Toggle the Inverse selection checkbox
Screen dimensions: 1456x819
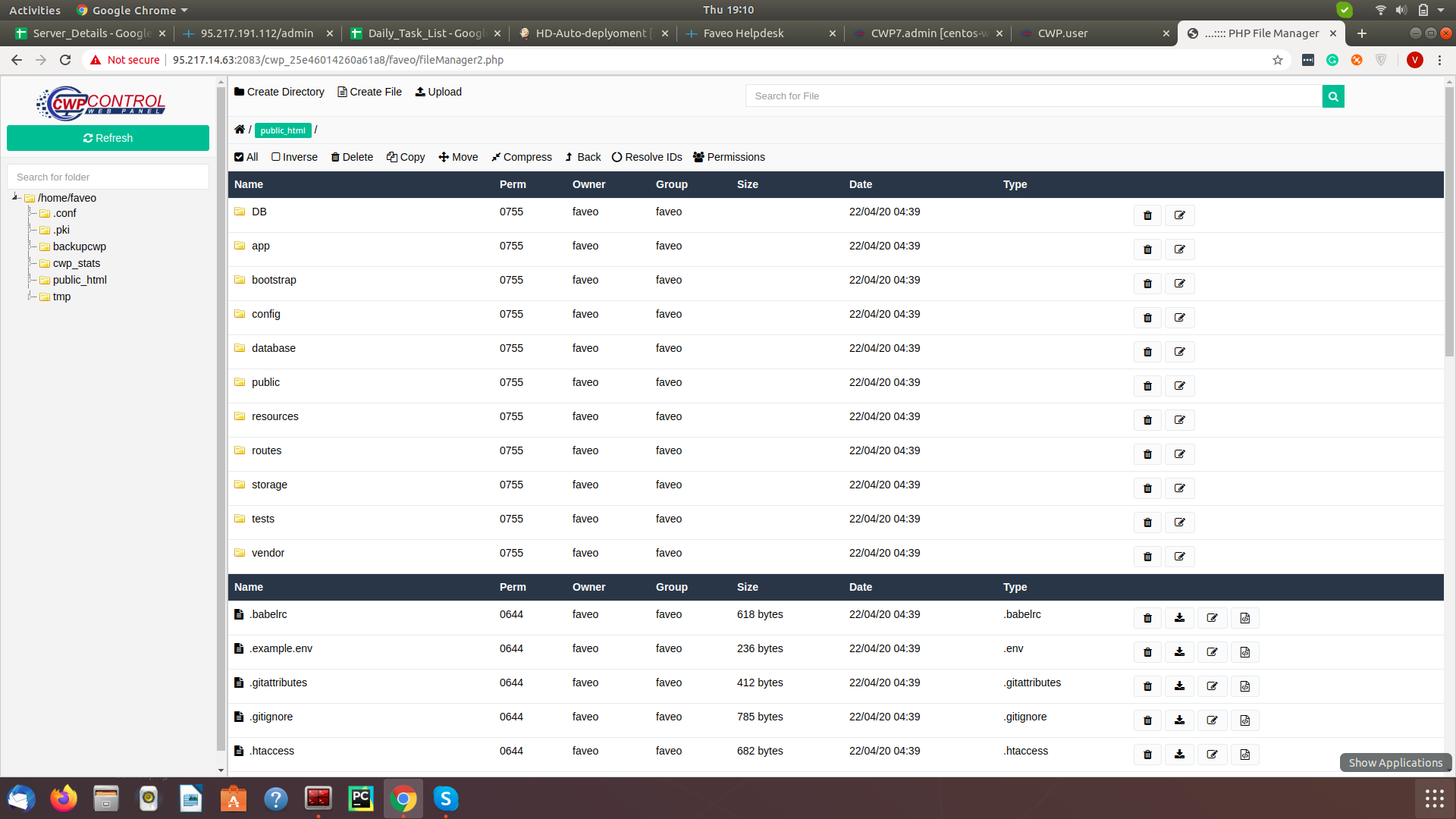point(276,157)
